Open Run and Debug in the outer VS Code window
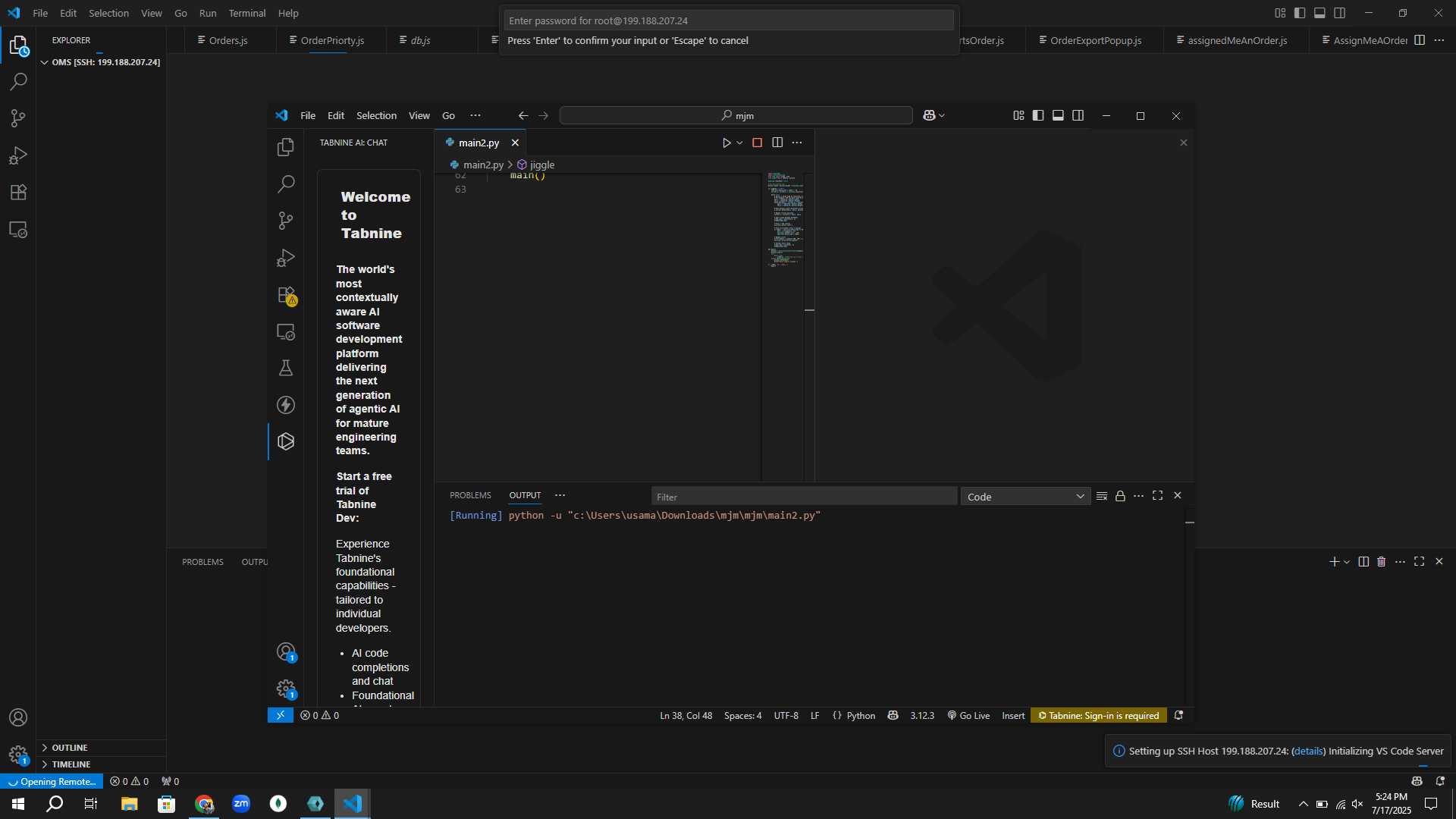Image resolution: width=1456 pixels, height=819 pixels. pos(18,155)
